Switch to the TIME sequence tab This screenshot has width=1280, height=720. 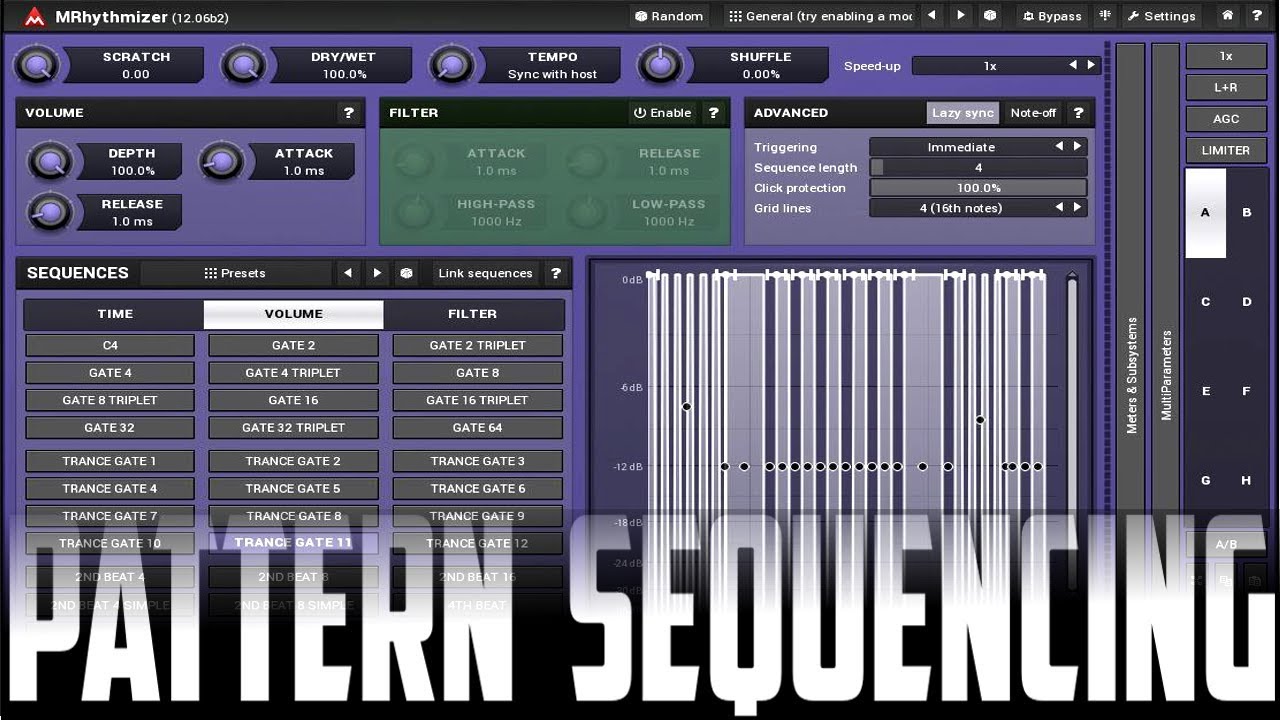pyautogui.click(x=115, y=314)
